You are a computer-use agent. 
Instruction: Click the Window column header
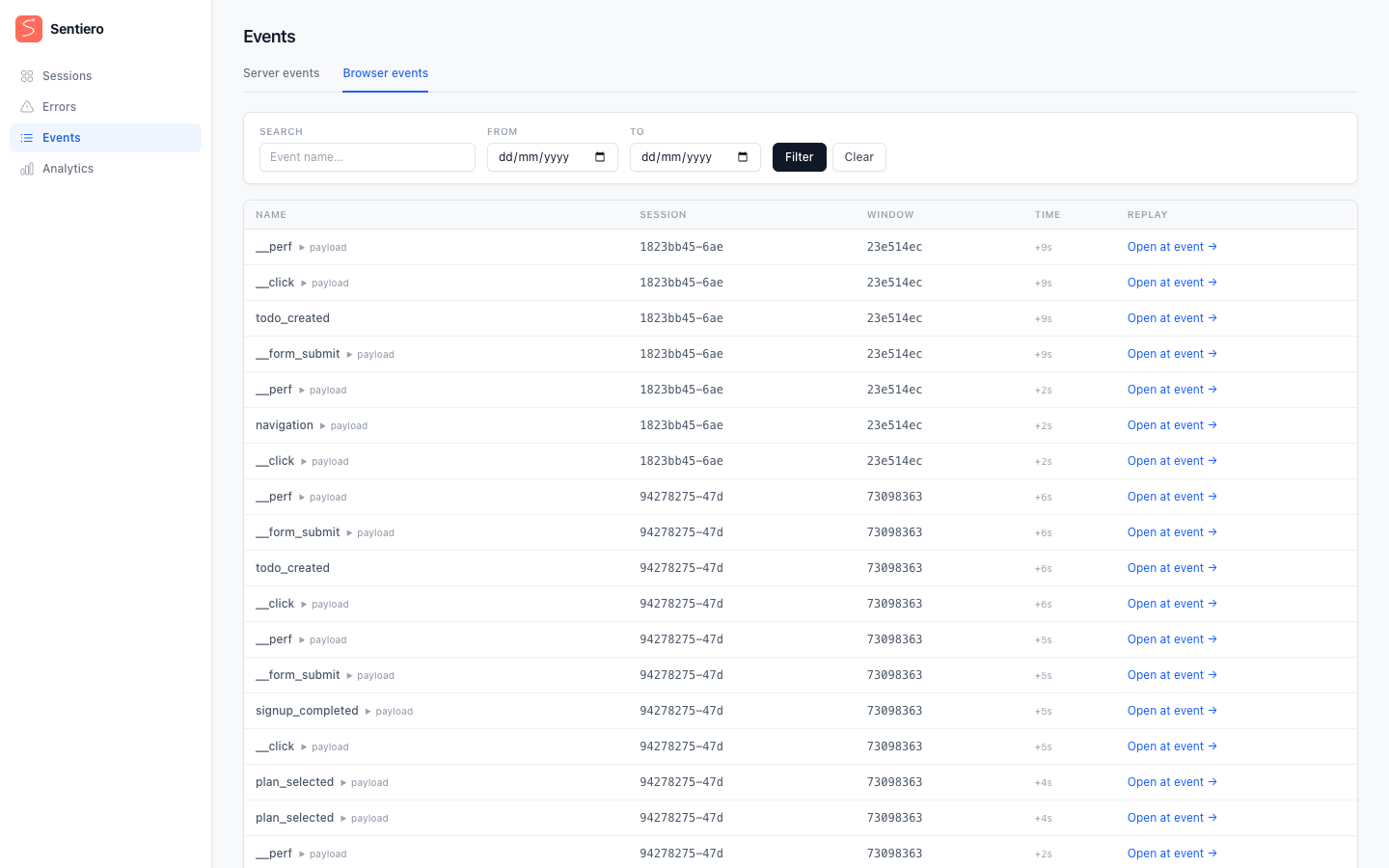[890, 215]
